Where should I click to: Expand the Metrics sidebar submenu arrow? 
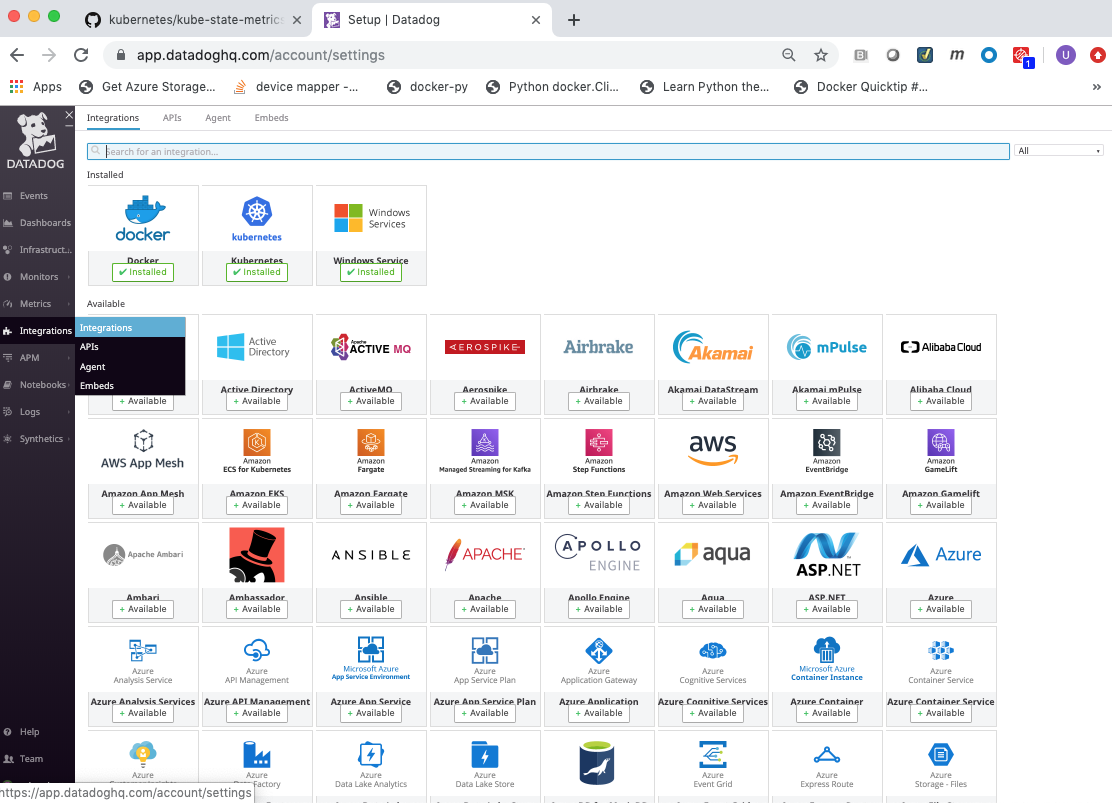pos(69,304)
